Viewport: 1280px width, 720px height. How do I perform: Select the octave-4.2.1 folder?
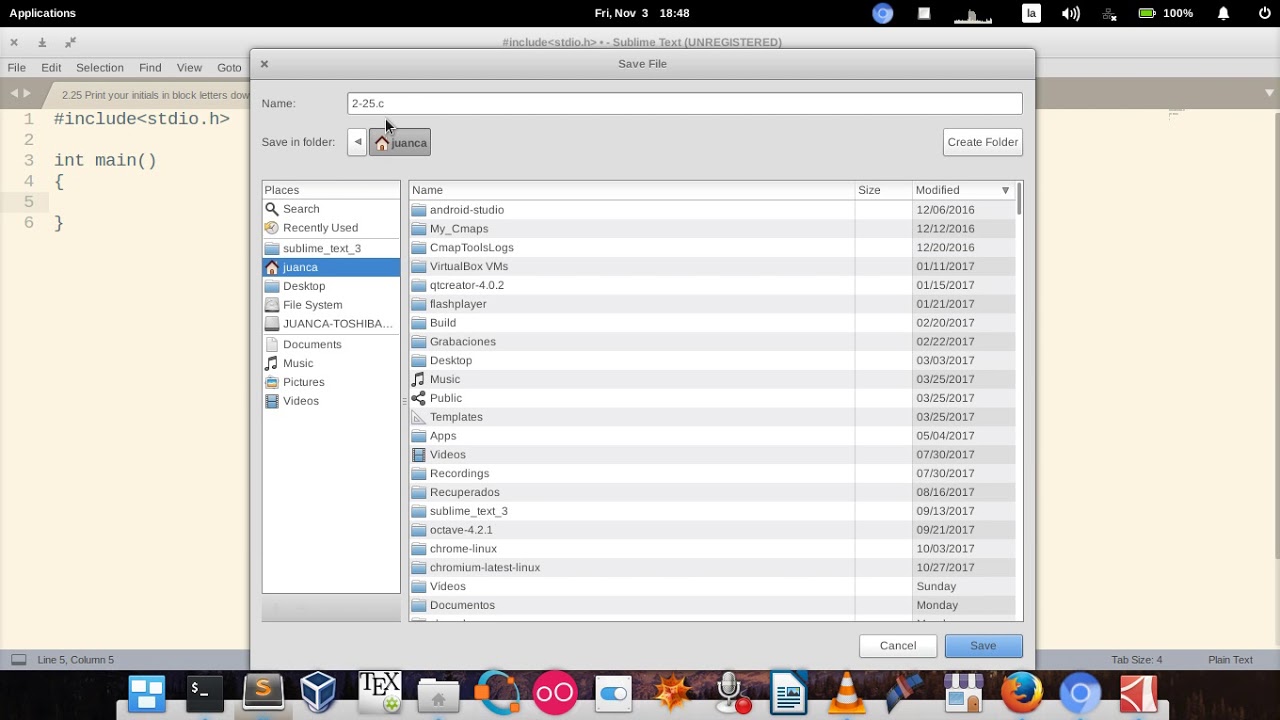712,530
